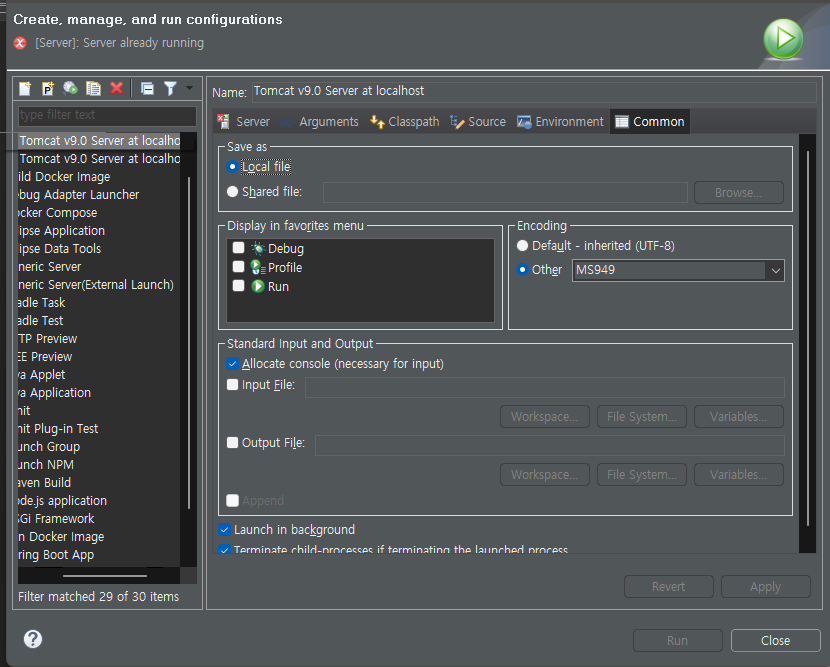Image resolution: width=830 pixels, height=667 pixels.
Task: Switch to the Environment tab
Action: [x=561, y=122]
